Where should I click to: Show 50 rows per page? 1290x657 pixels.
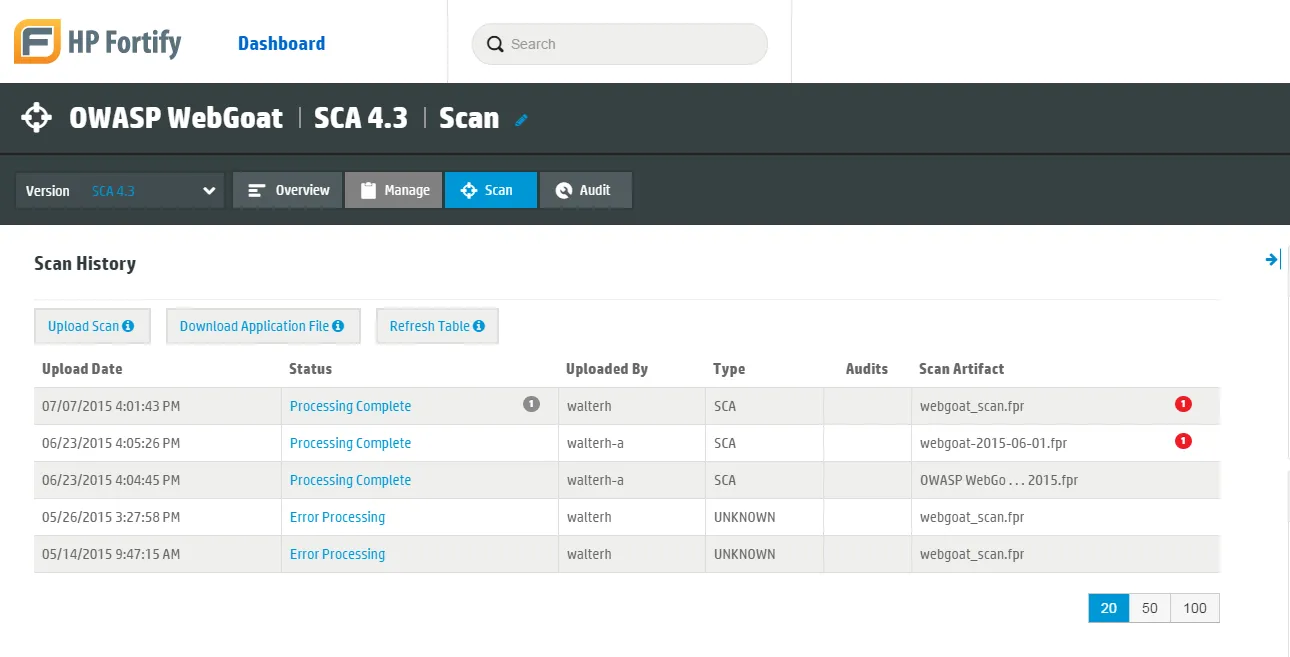(1150, 608)
